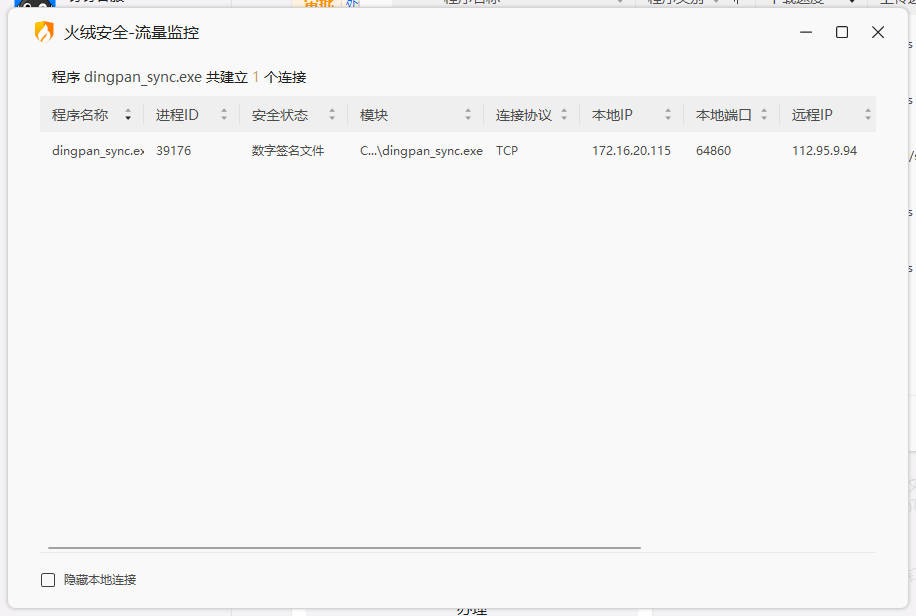Enable the 隐藏本地连接 checkbox

click(48, 580)
